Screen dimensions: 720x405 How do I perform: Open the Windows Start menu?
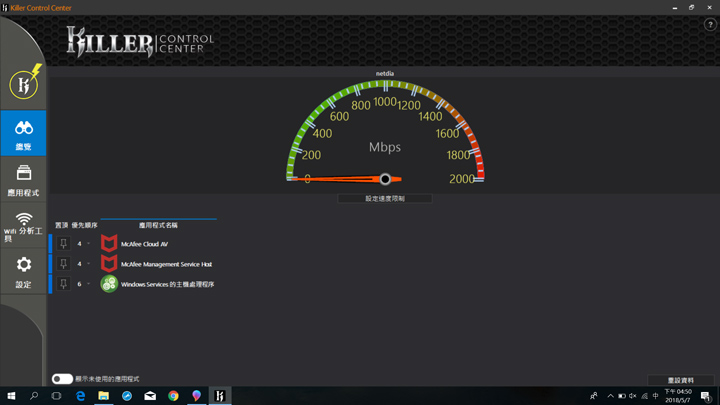[x=11, y=396]
